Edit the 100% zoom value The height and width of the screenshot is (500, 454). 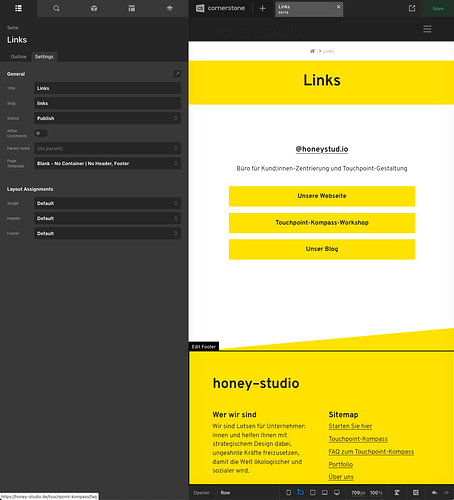(376, 493)
